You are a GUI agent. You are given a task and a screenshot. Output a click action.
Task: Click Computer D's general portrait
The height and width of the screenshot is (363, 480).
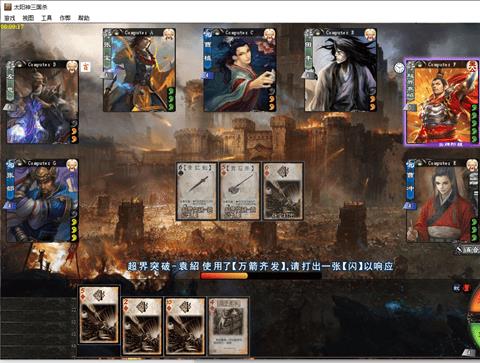42,102
